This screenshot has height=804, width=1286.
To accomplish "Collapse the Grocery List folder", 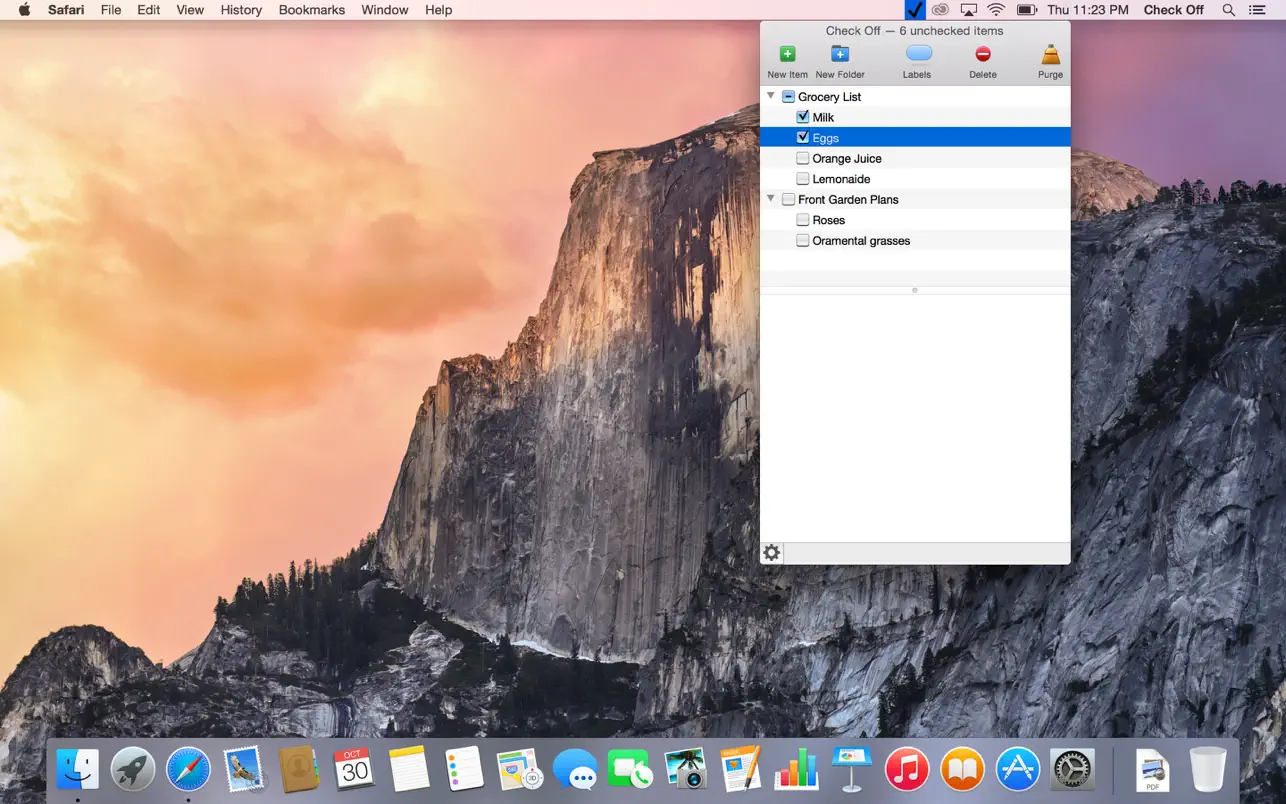I will (770, 96).
